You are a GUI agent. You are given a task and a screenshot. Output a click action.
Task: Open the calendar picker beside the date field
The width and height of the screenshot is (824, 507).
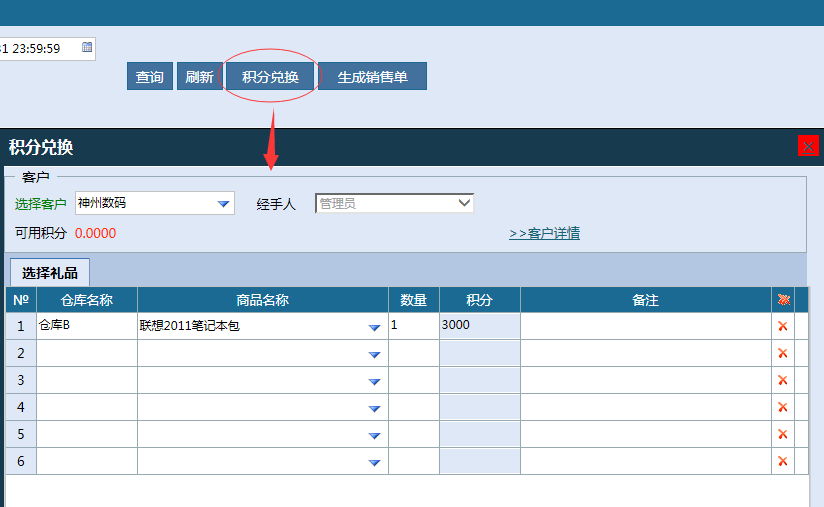[x=87, y=47]
